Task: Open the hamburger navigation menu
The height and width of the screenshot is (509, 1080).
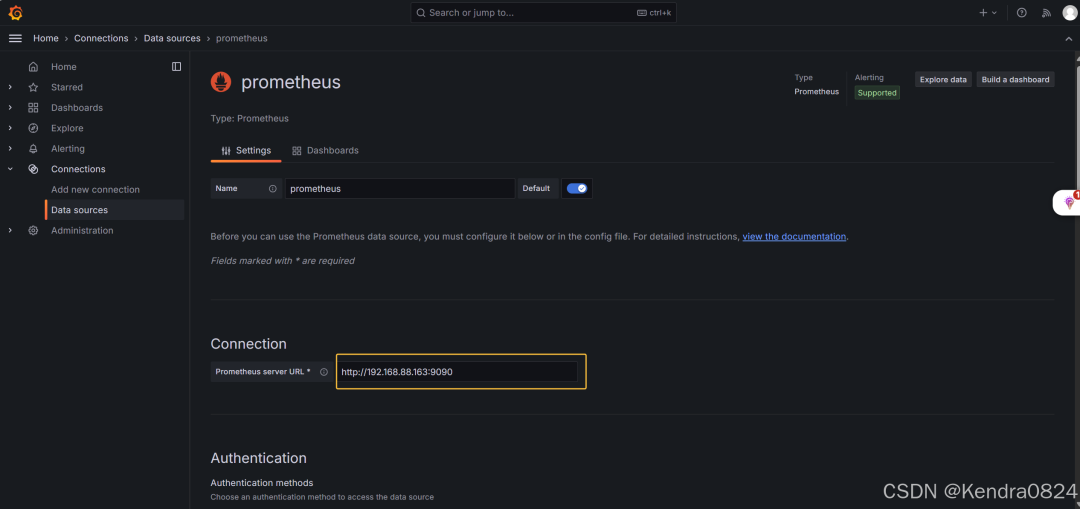Action: pyautogui.click(x=15, y=39)
